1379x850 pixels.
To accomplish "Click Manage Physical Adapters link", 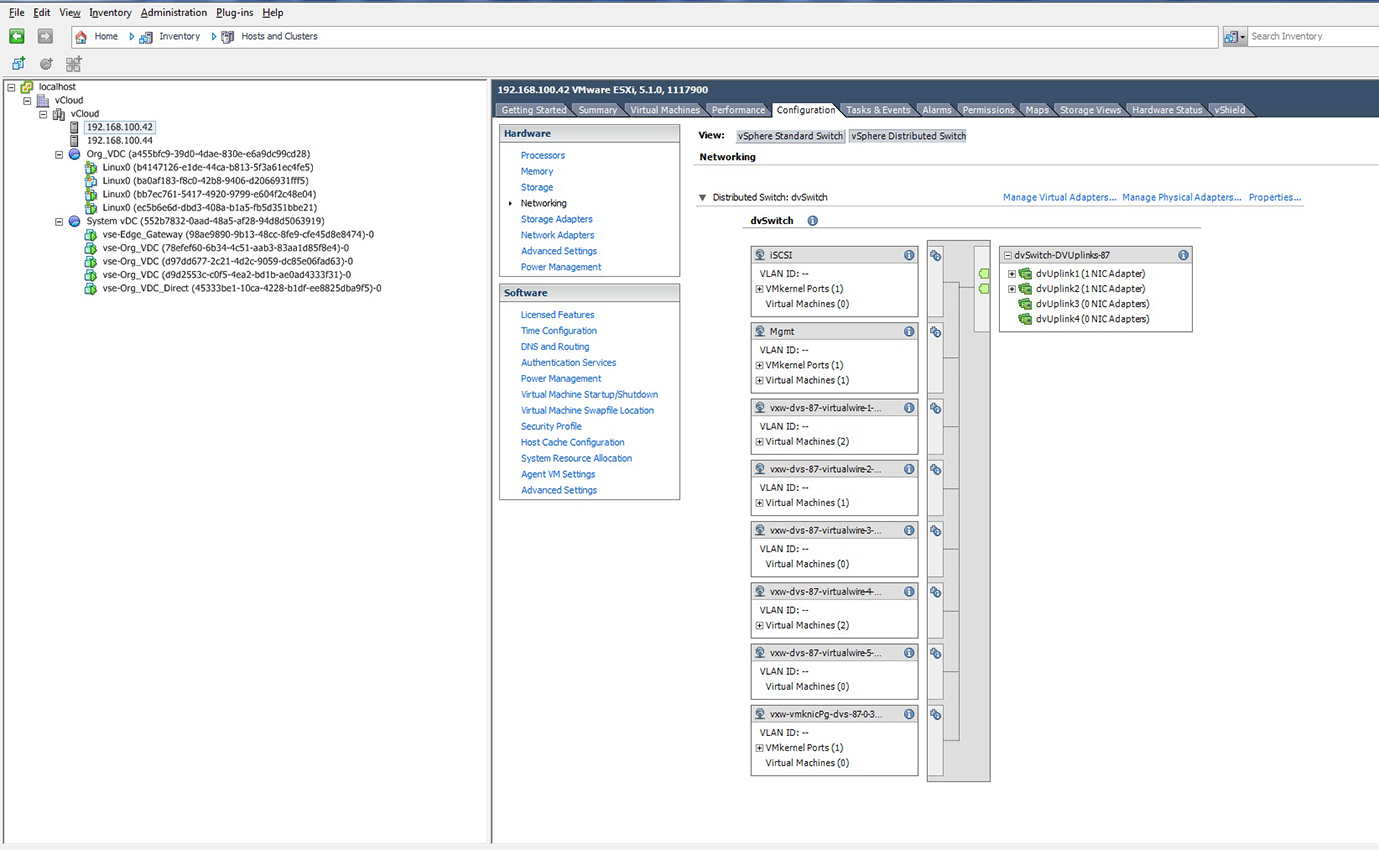I will tap(1182, 198).
